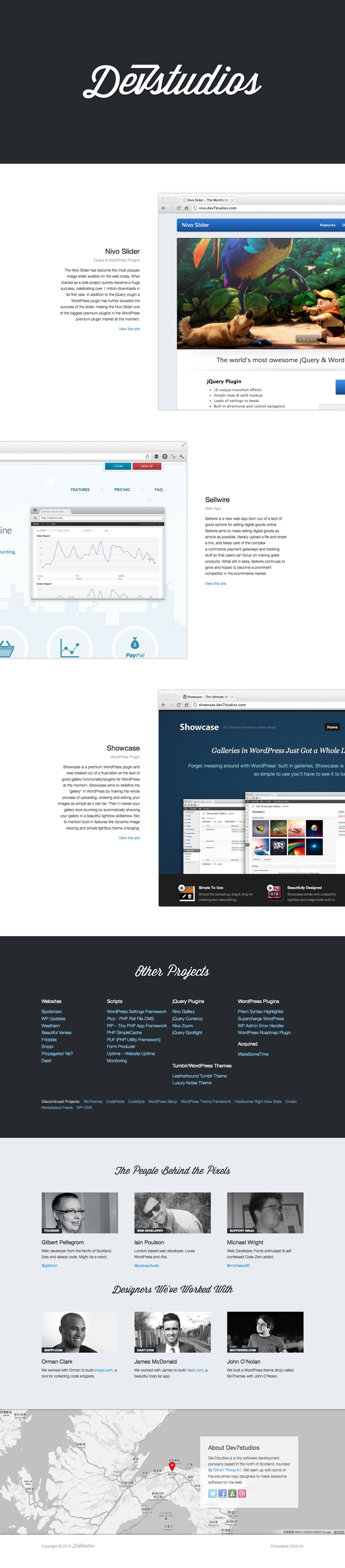Image resolution: width=345 pixels, height=1568 pixels.
Task: Open discontinued BioThemes link
Action: 93,1102
